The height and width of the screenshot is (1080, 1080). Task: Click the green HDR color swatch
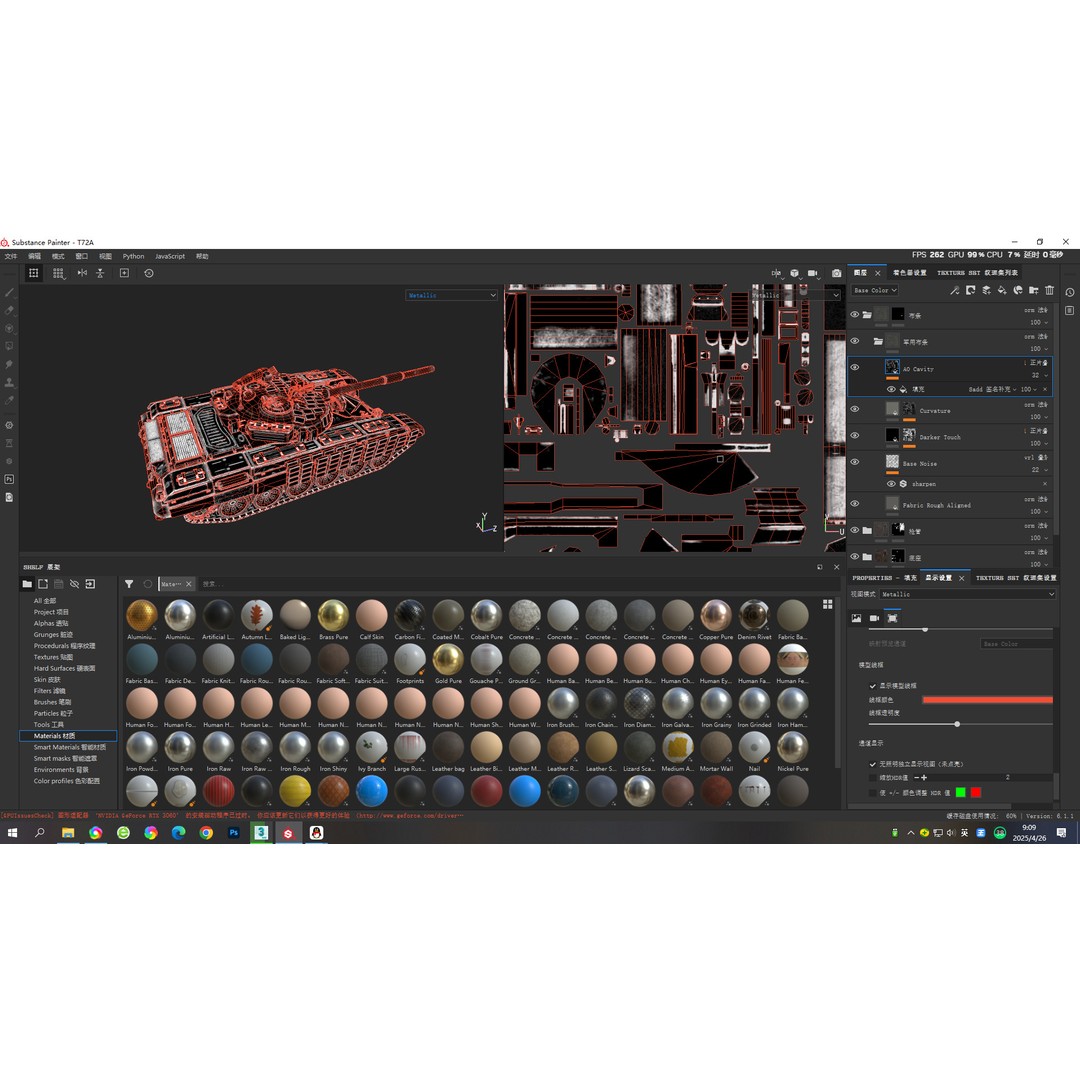pyautogui.click(x=961, y=793)
